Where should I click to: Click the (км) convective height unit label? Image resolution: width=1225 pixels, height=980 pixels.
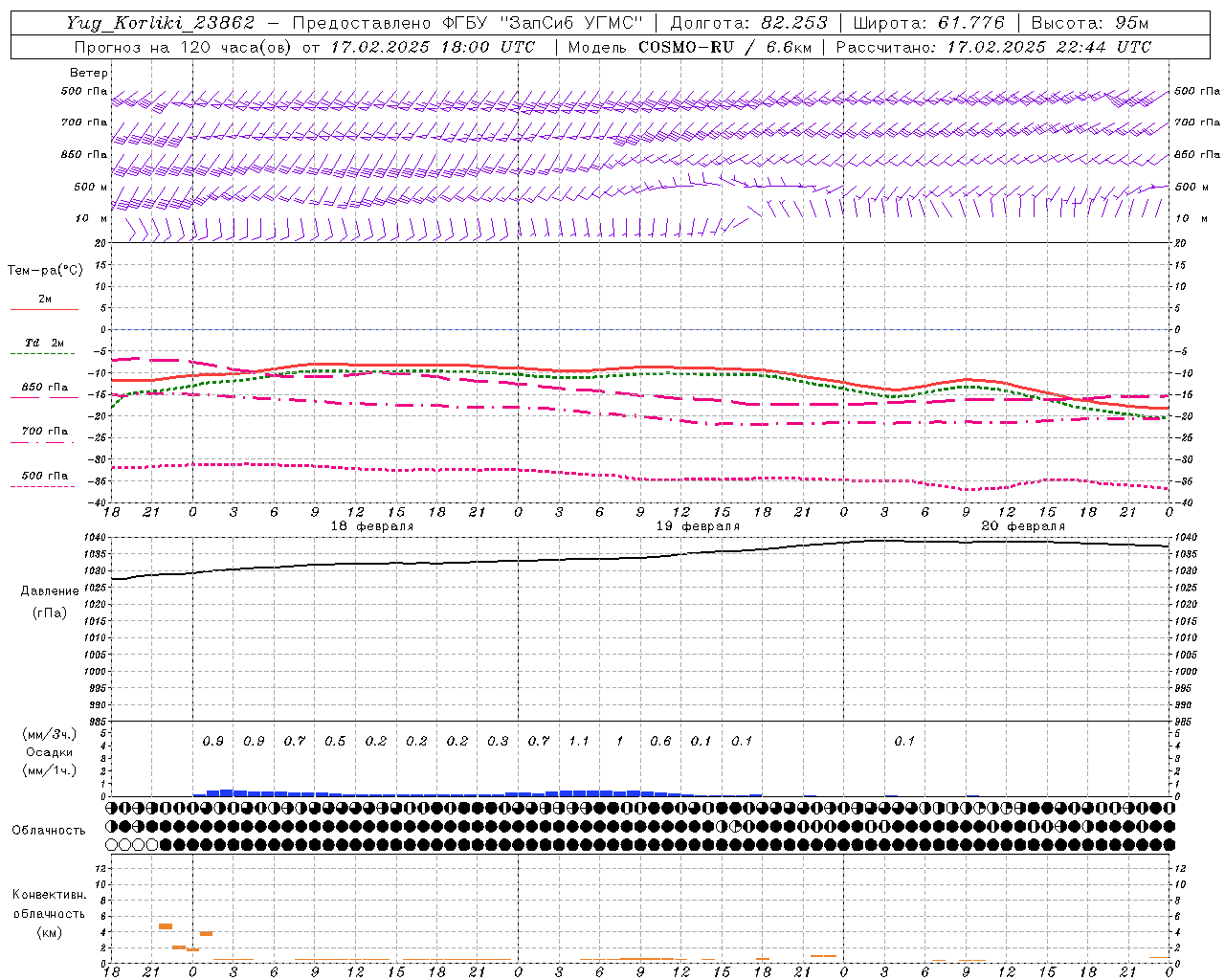click(50, 932)
